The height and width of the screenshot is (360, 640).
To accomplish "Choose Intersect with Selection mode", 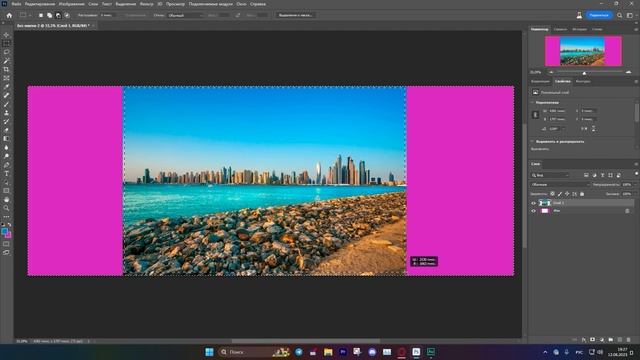I will pyautogui.click(x=67, y=15).
